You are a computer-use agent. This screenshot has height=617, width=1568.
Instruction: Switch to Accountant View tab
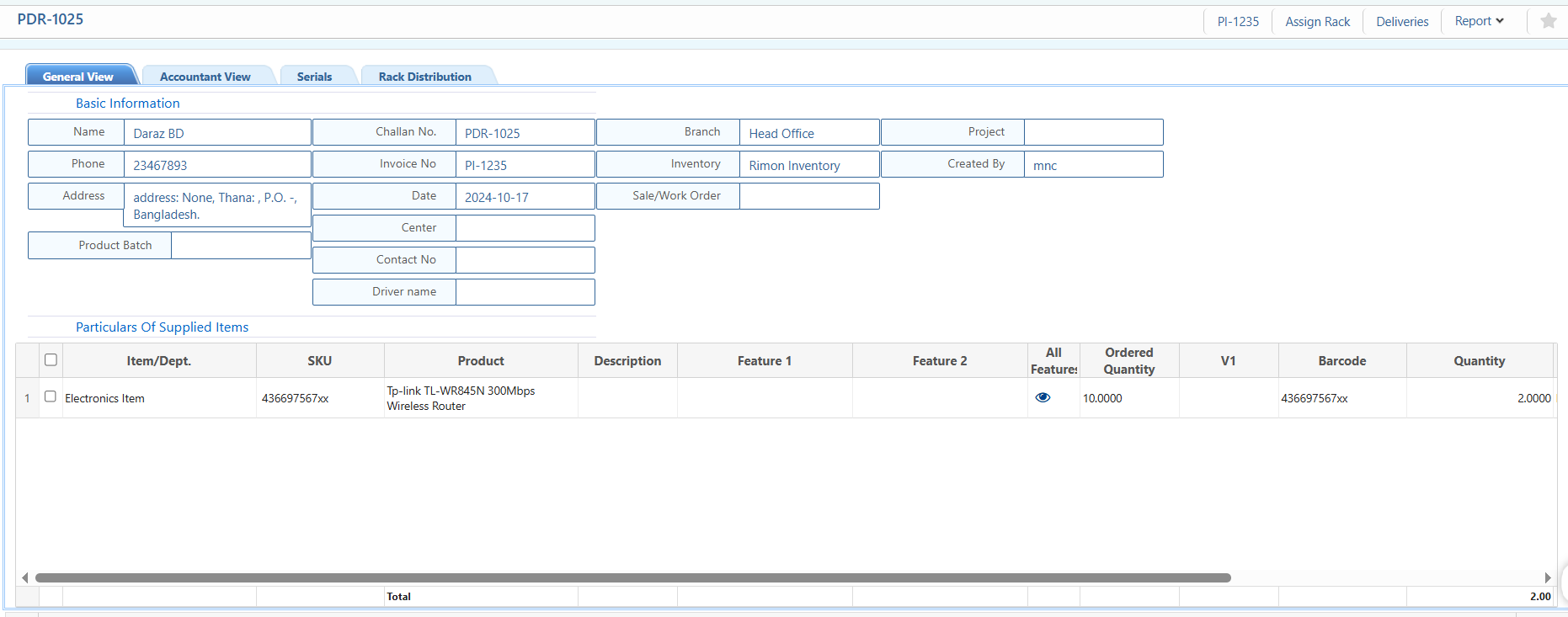click(x=205, y=76)
